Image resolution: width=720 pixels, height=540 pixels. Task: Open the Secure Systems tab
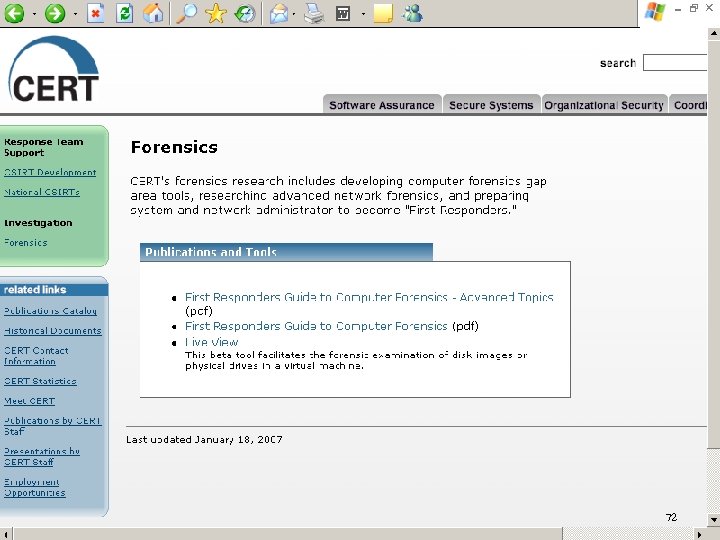tap(491, 104)
